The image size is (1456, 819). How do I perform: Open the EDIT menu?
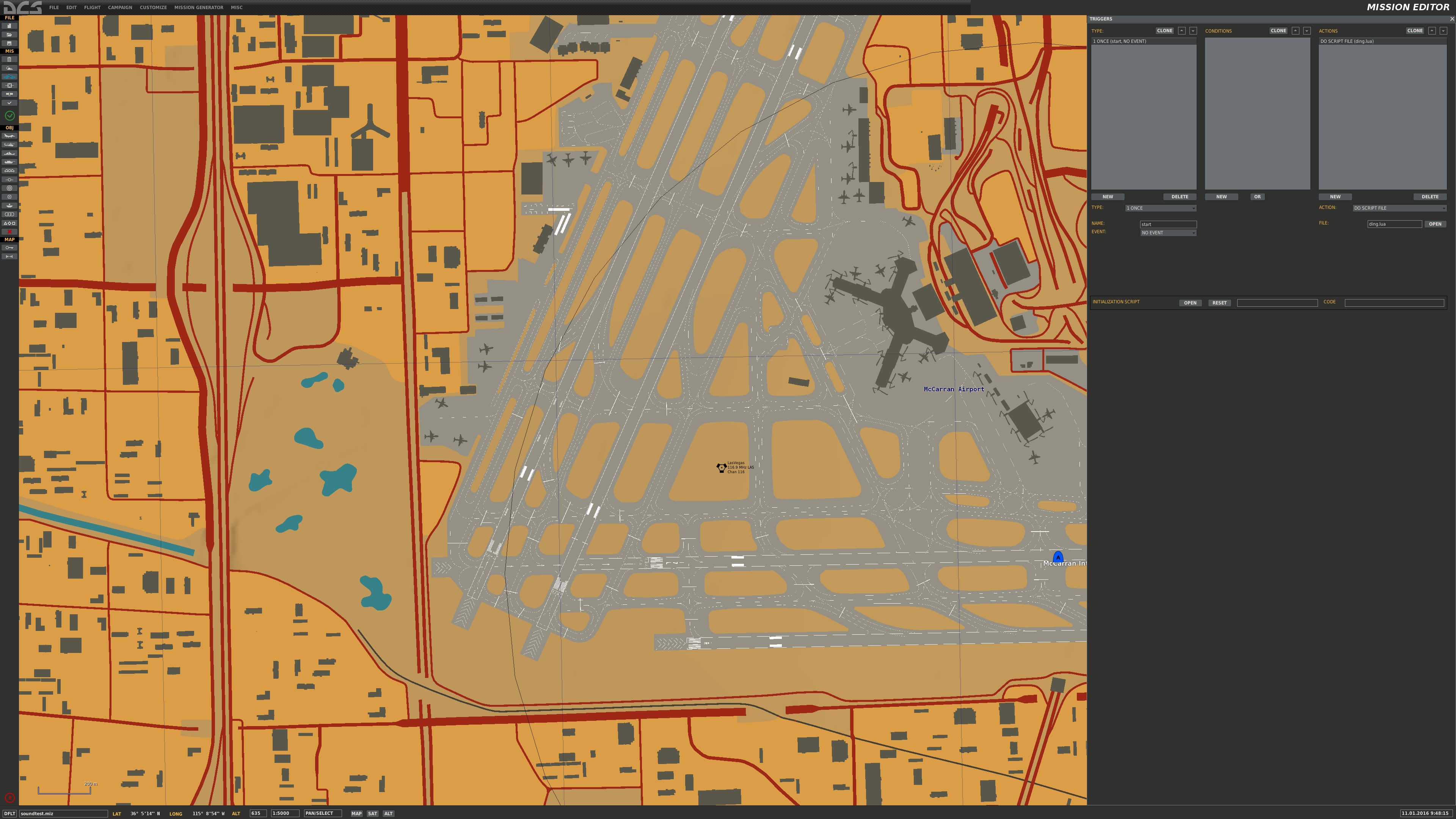pos(71,7)
